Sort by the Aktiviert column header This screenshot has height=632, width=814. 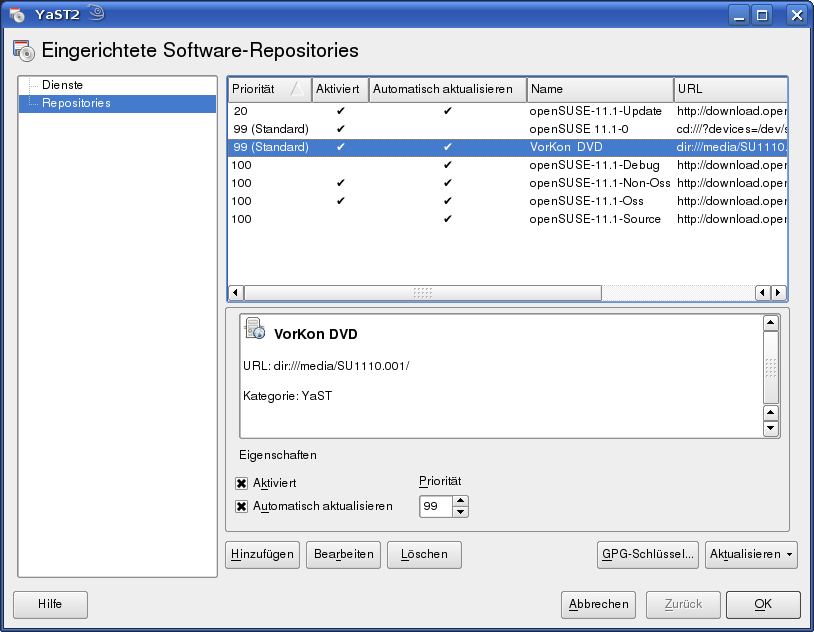(x=340, y=89)
